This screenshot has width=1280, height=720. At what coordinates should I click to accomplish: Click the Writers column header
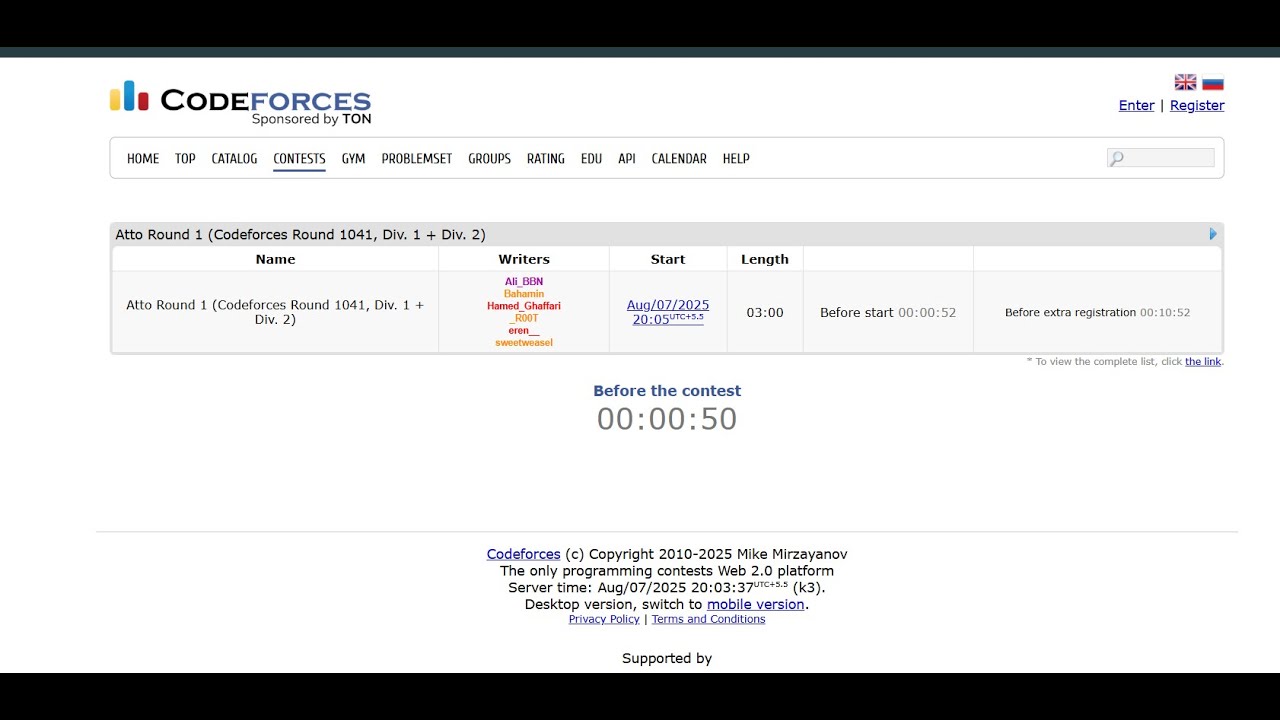(524, 259)
